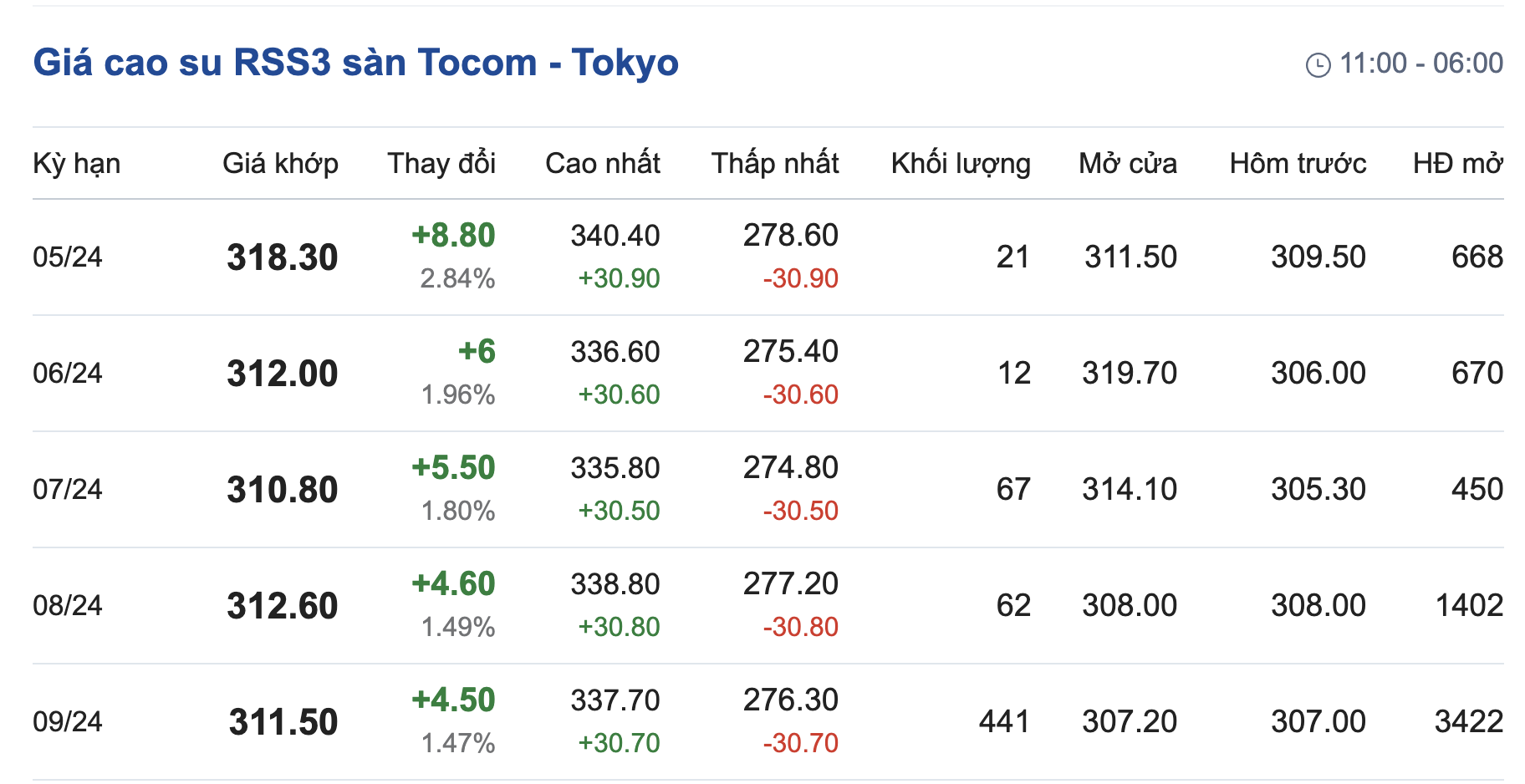Select the 09/24 contract term
This screenshot has height=784, width=1525.
pos(67,721)
